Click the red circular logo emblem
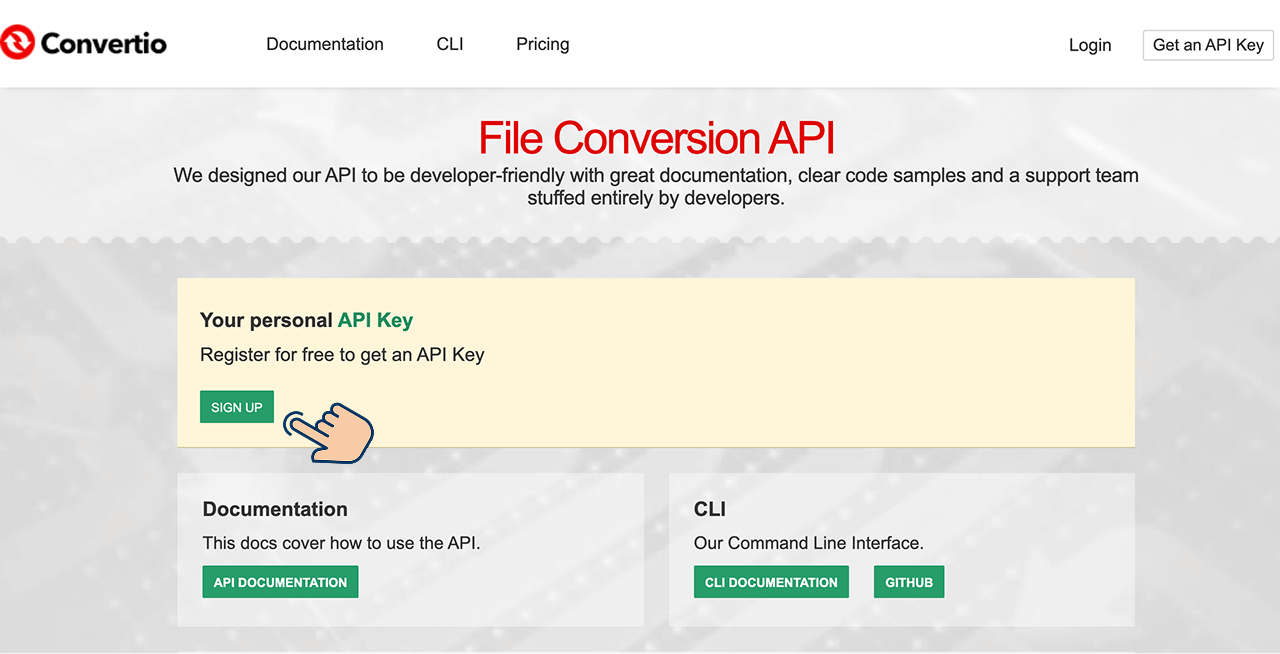This screenshot has width=1280, height=654. coord(17,42)
